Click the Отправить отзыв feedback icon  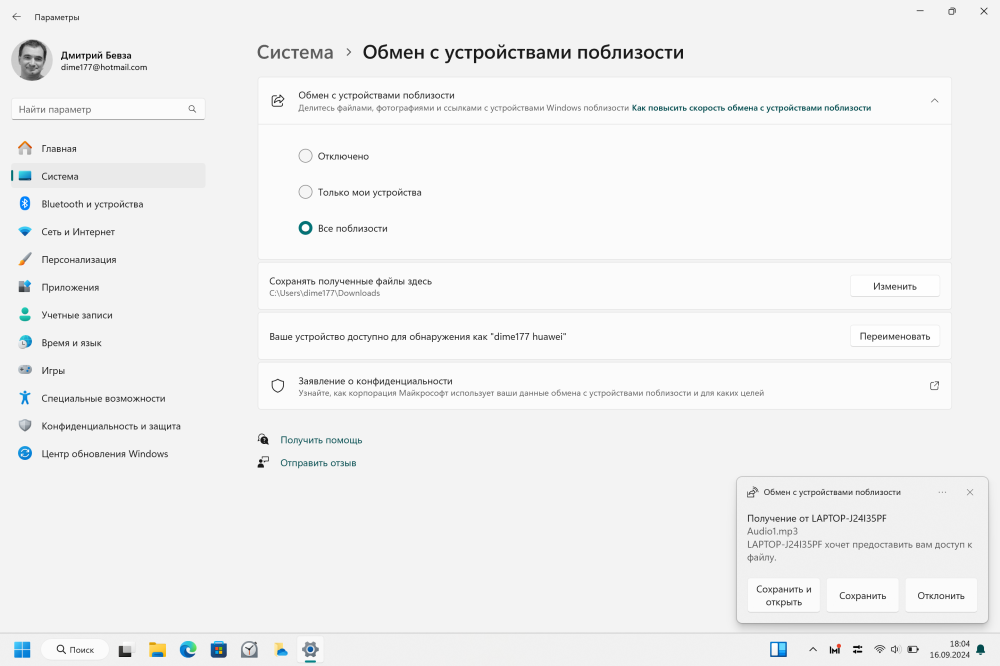click(x=263, y=462)
